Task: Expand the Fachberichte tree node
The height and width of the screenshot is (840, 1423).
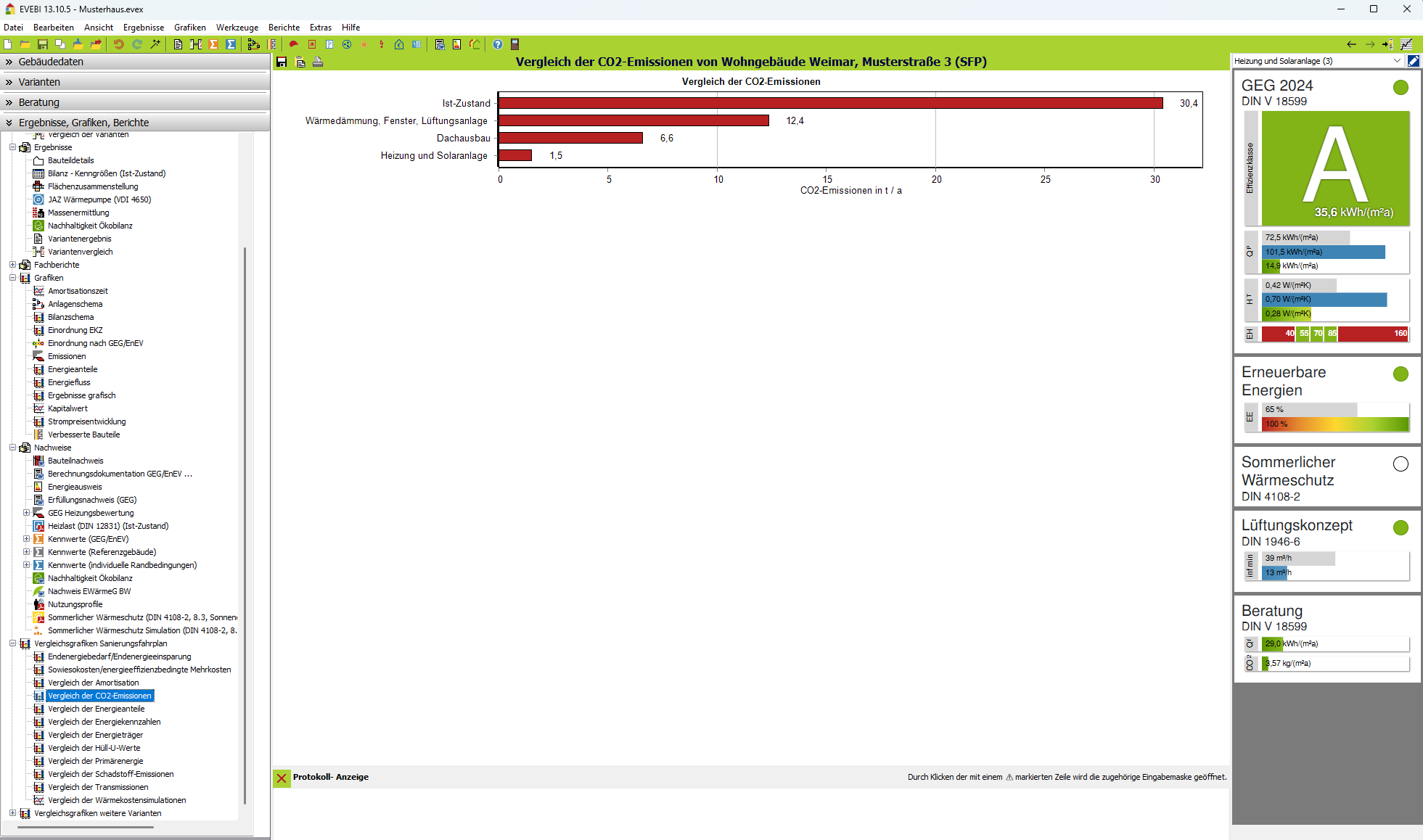Action: (12, 265)
